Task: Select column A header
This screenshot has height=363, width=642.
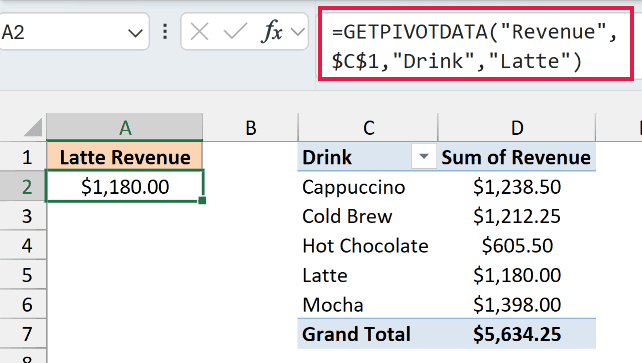Action: coord(124,128)
